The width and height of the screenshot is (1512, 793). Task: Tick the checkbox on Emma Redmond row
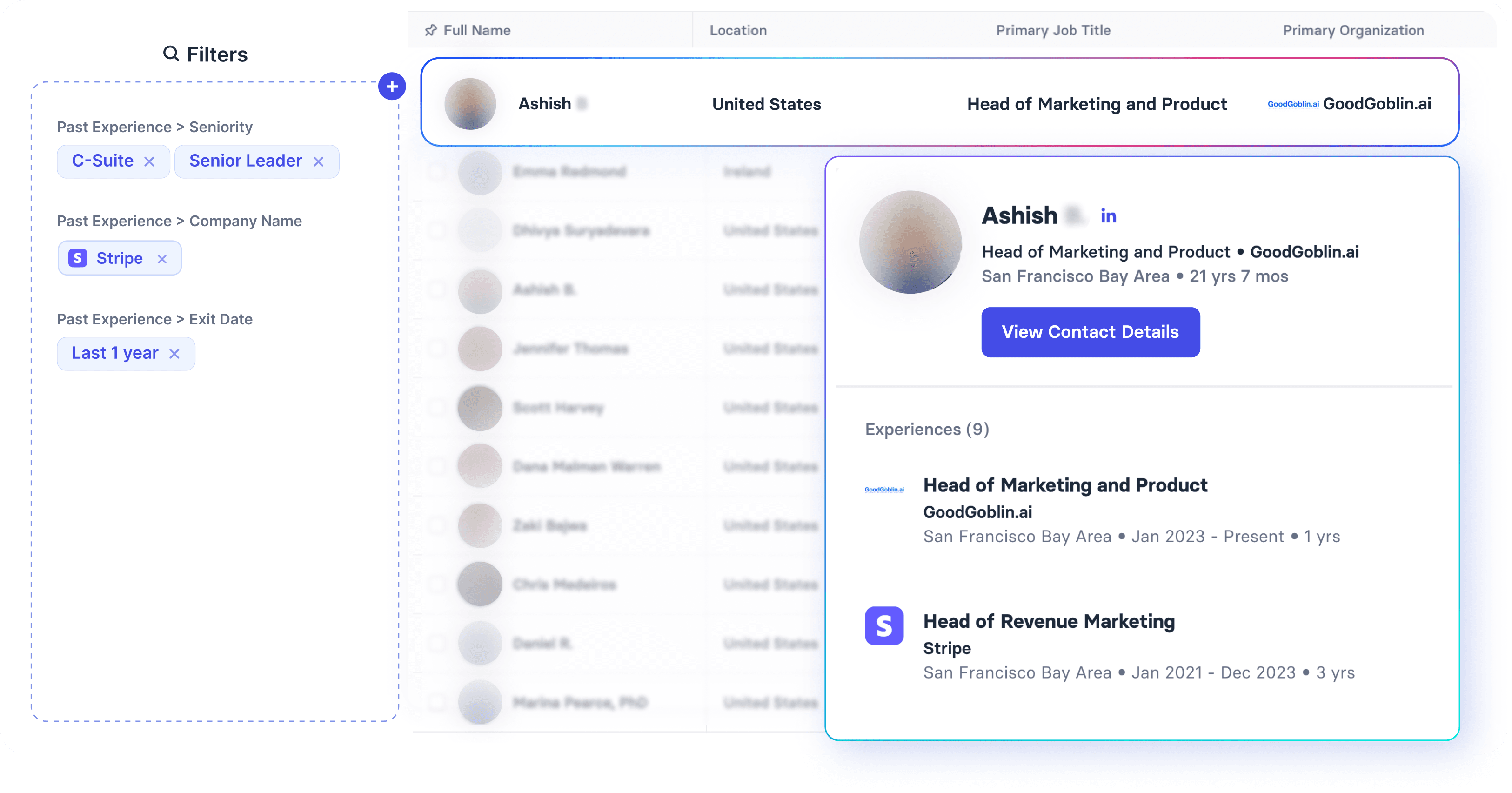coord(436,171)
